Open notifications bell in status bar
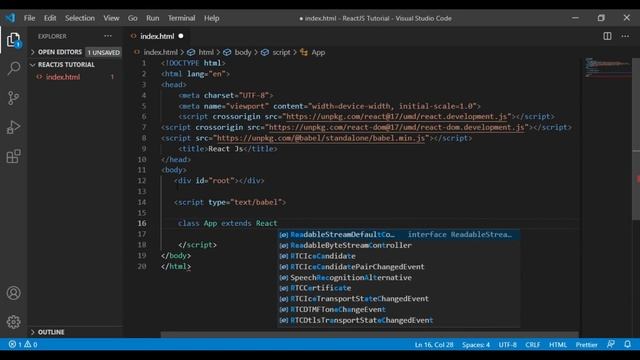640x360 pixels. [627, 344]
